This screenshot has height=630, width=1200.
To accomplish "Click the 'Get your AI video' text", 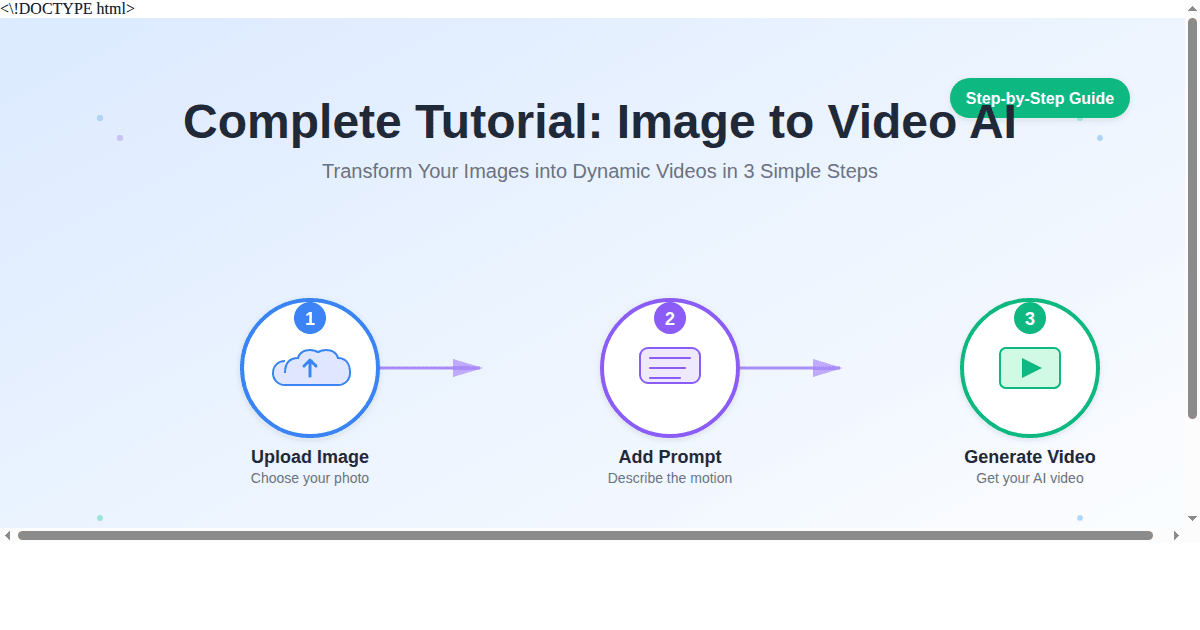I will [1030, 478].
